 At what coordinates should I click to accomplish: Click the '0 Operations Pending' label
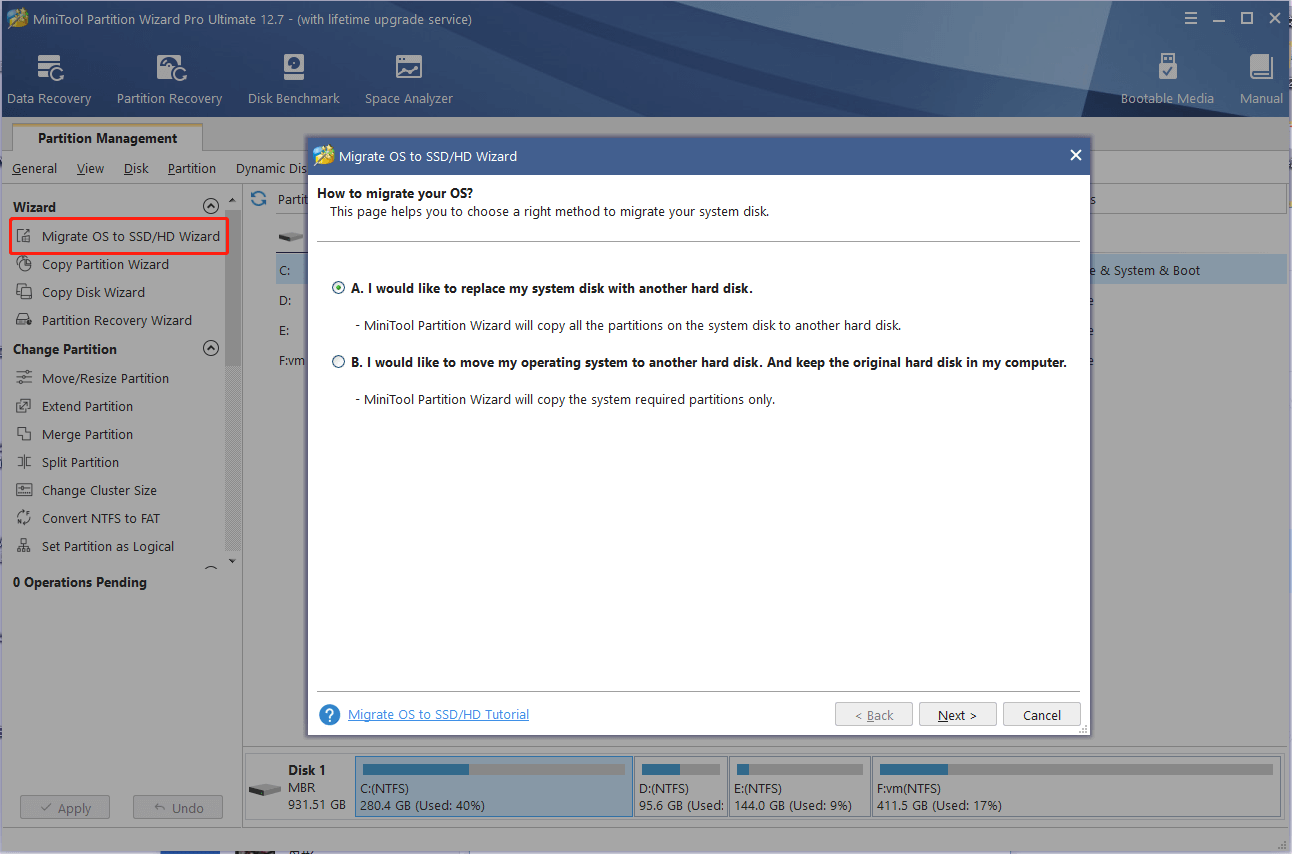[80, 582]
